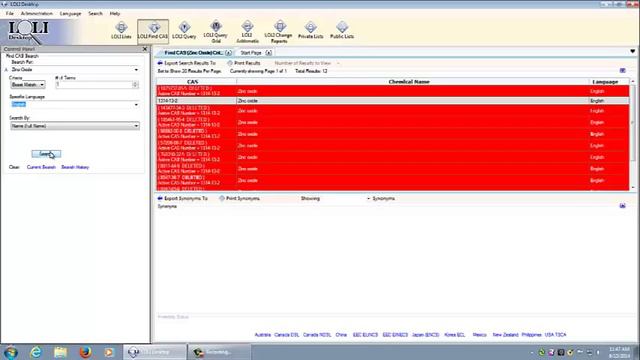The width and height of the screenshot is (640, 360).
Task: Open the document tab list arrow
Action: click(x=632, y=51)
